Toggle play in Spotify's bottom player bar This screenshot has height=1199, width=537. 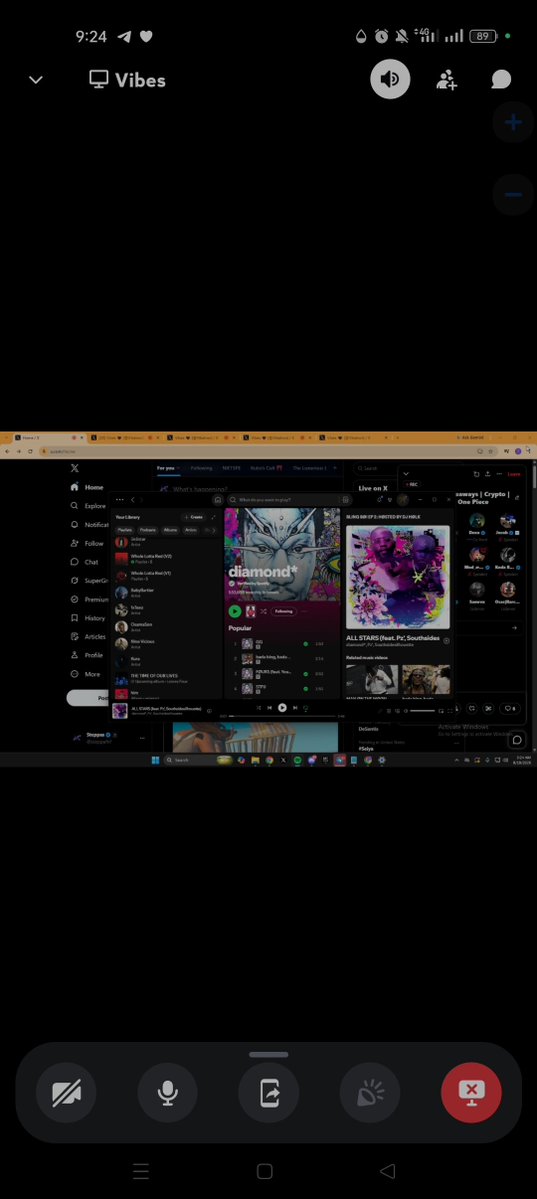[282, 707]
